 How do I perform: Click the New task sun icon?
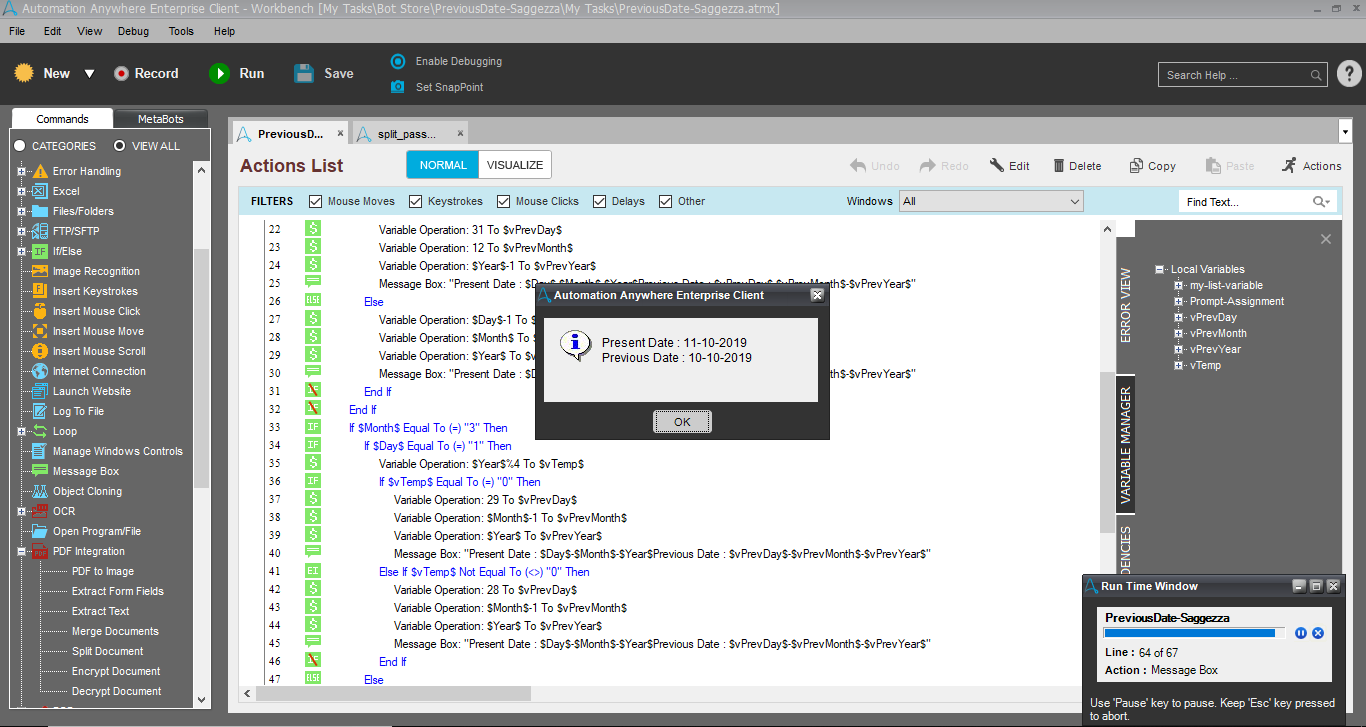tap(24, 73)
